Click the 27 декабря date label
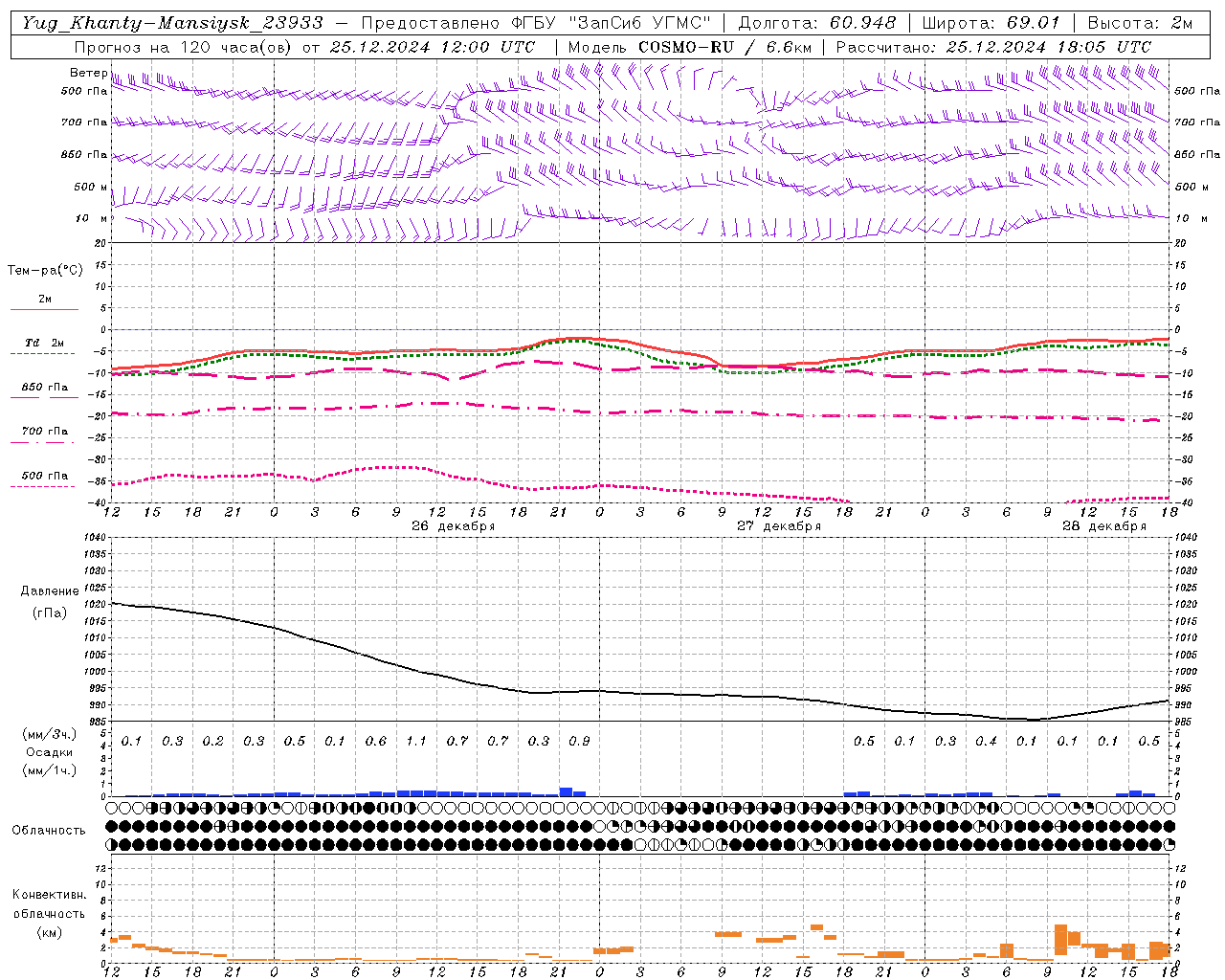The width and height of the screenshot is (1225, 980). [x=779, y=526]
